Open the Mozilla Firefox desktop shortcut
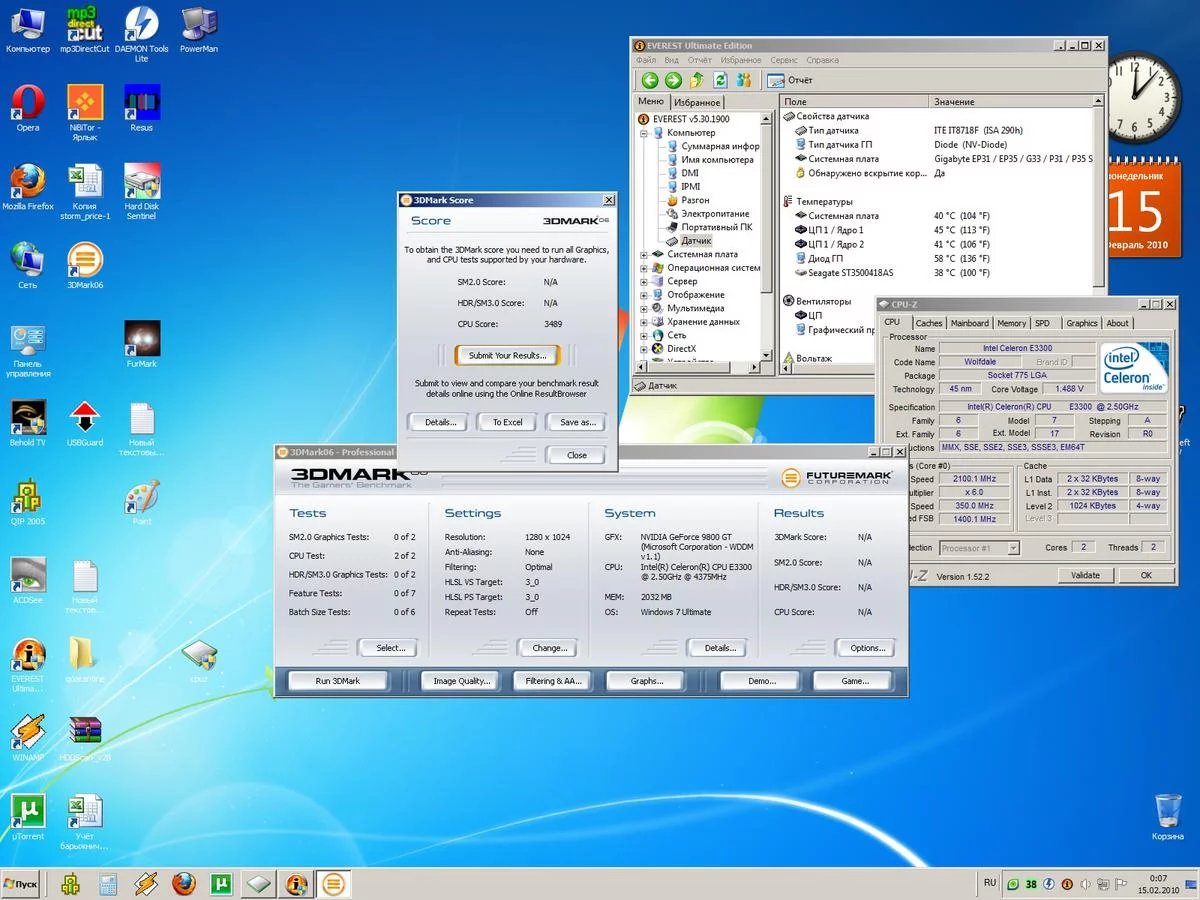Viewport: 1200px width, 900px height. click(28, 187)
